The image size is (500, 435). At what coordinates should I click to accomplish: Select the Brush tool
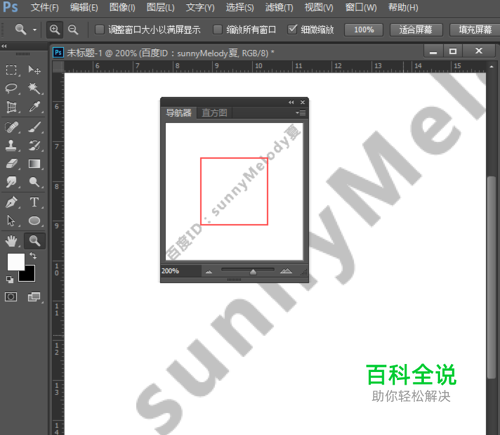(x=34, y=127)
